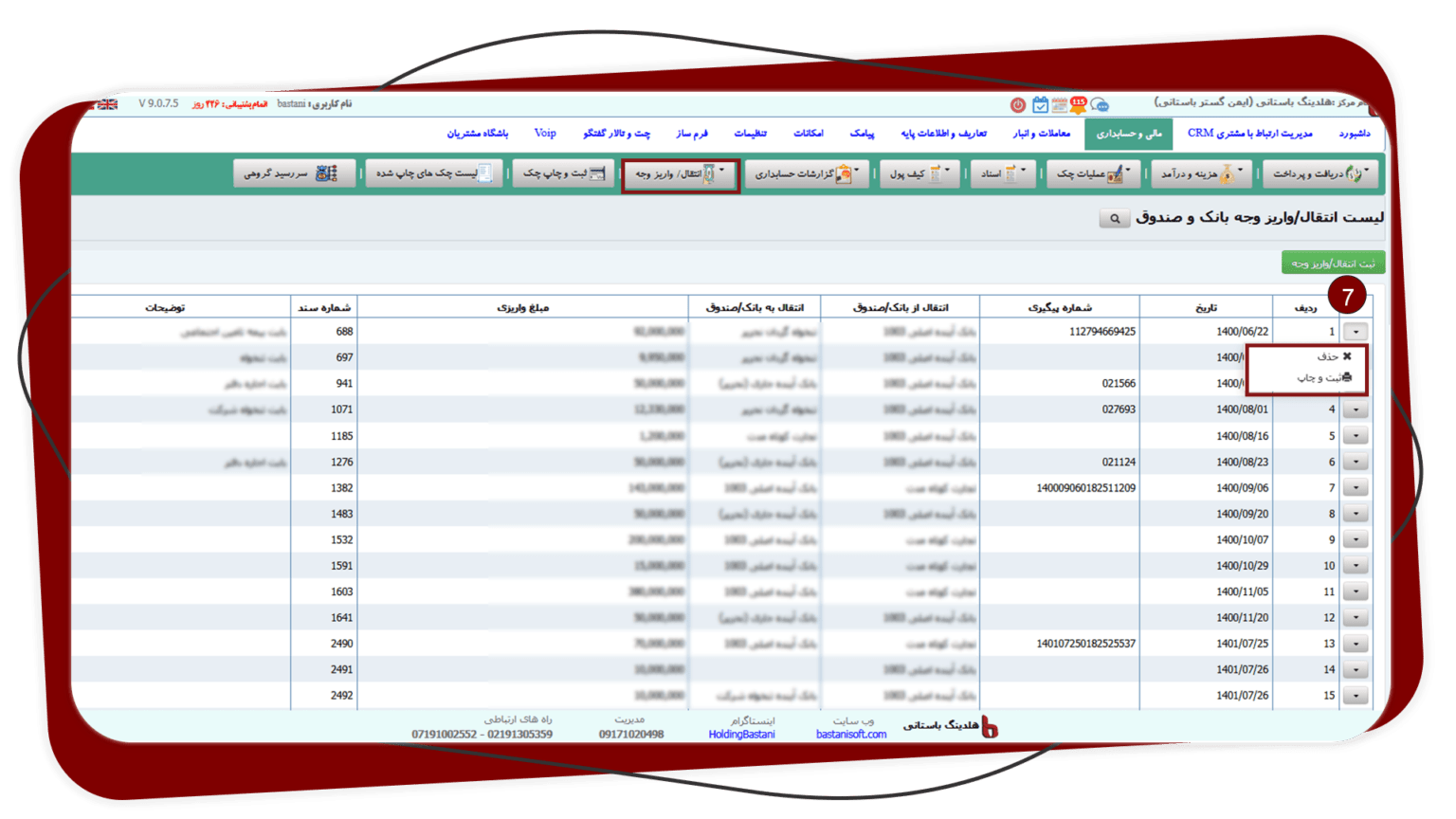Switch language with the UK flag
This screenshot has height=819, width=1456.
click(107, 104)
